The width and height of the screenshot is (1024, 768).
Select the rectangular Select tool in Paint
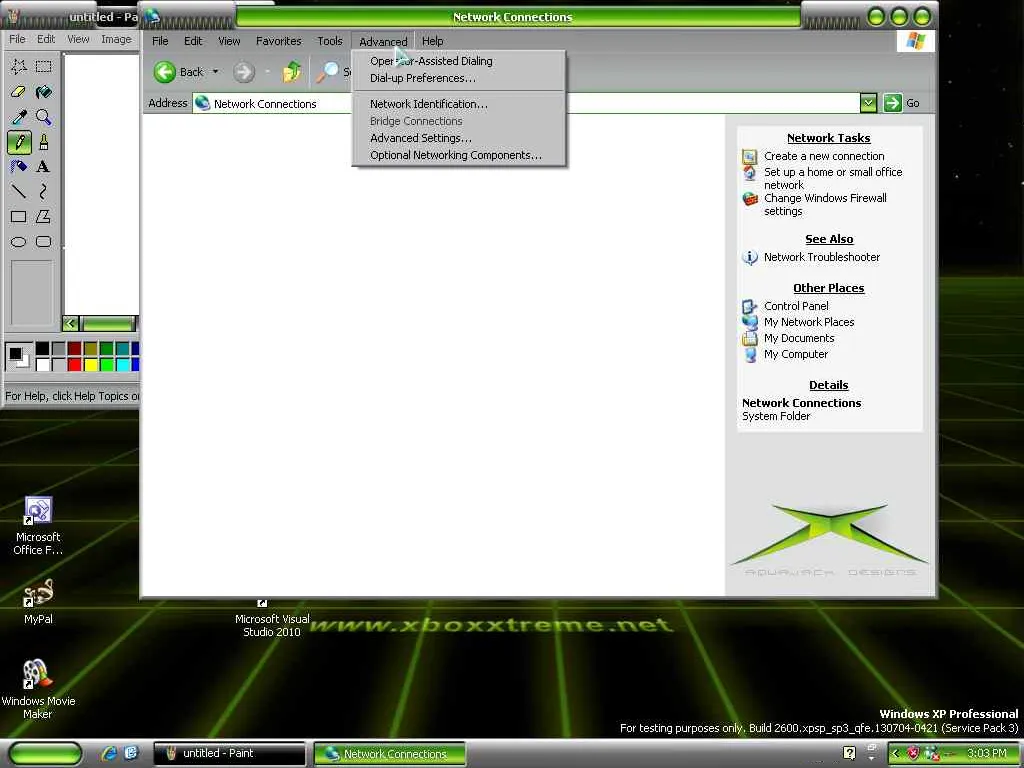44,66
